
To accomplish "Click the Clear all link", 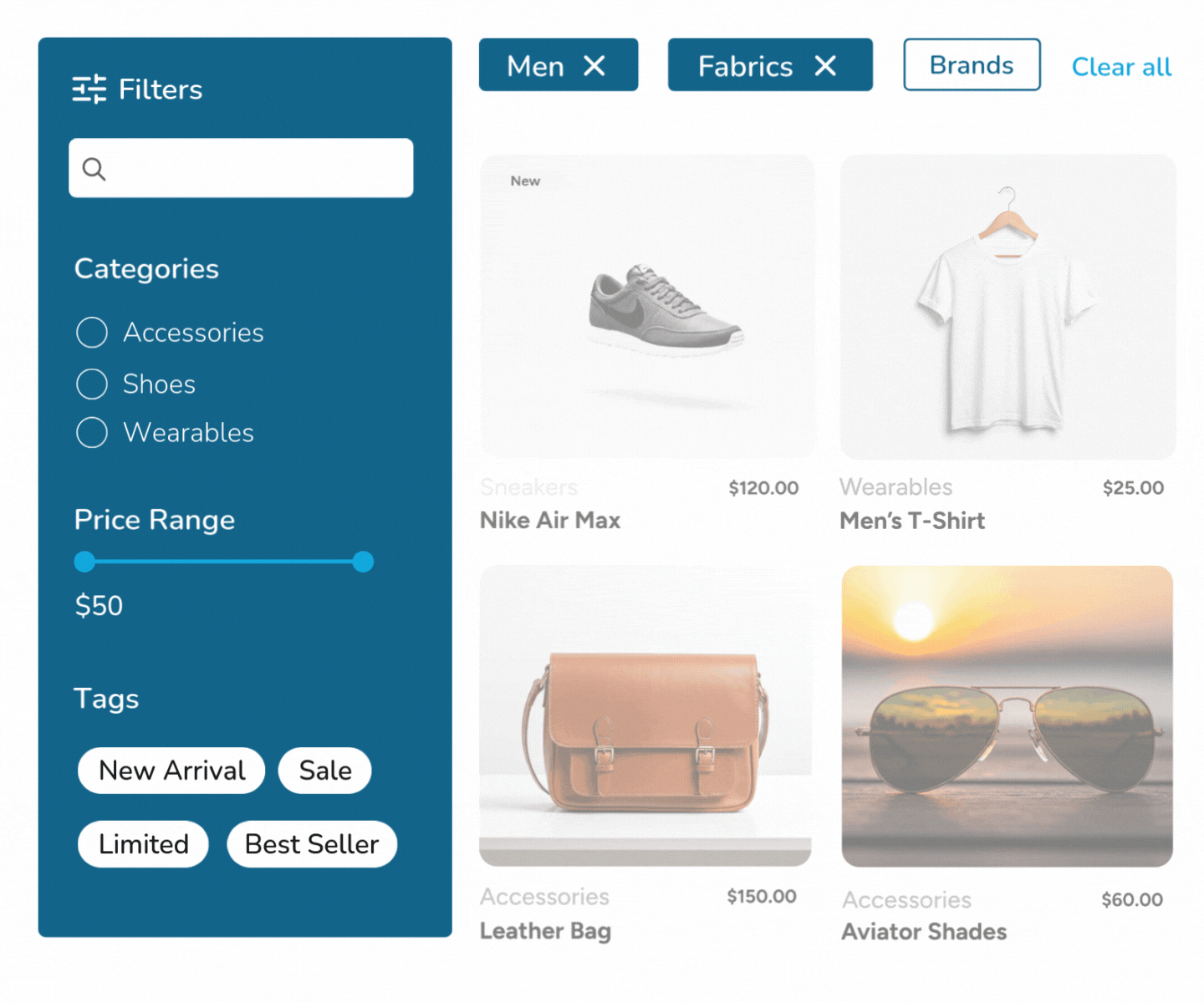I will click(1121, 67).
